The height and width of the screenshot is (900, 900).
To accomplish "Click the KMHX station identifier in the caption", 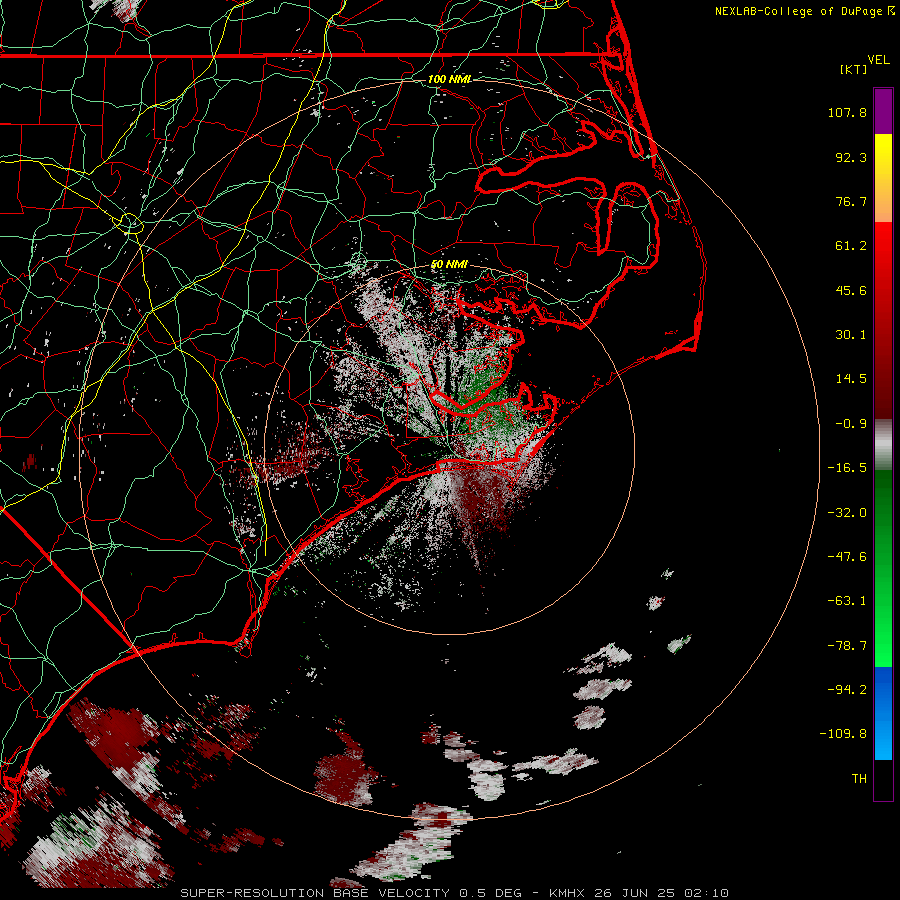I will [568, 893].
